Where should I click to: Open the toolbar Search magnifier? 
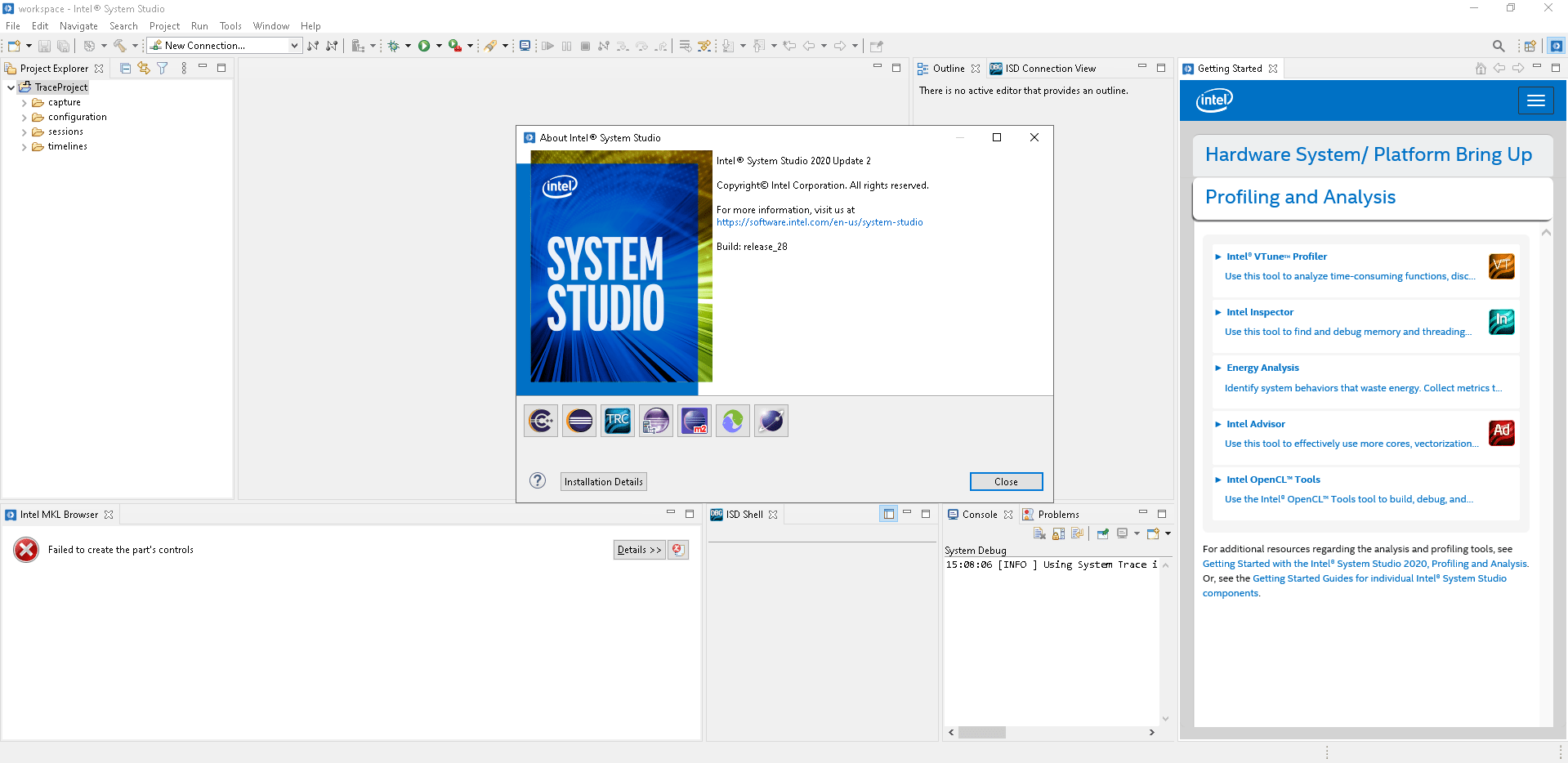point(1498,46)
